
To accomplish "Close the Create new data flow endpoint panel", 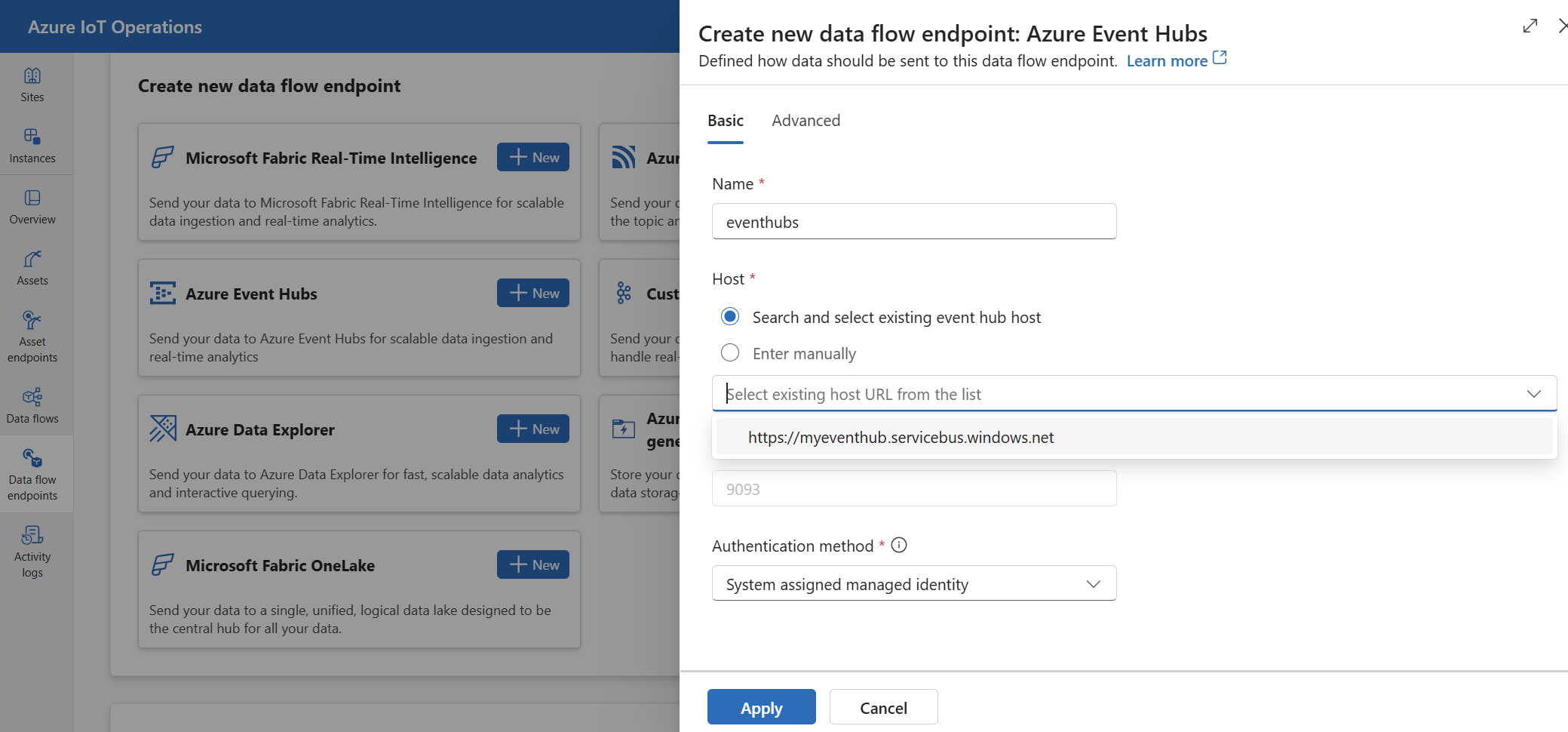I will pos(1562,26).
